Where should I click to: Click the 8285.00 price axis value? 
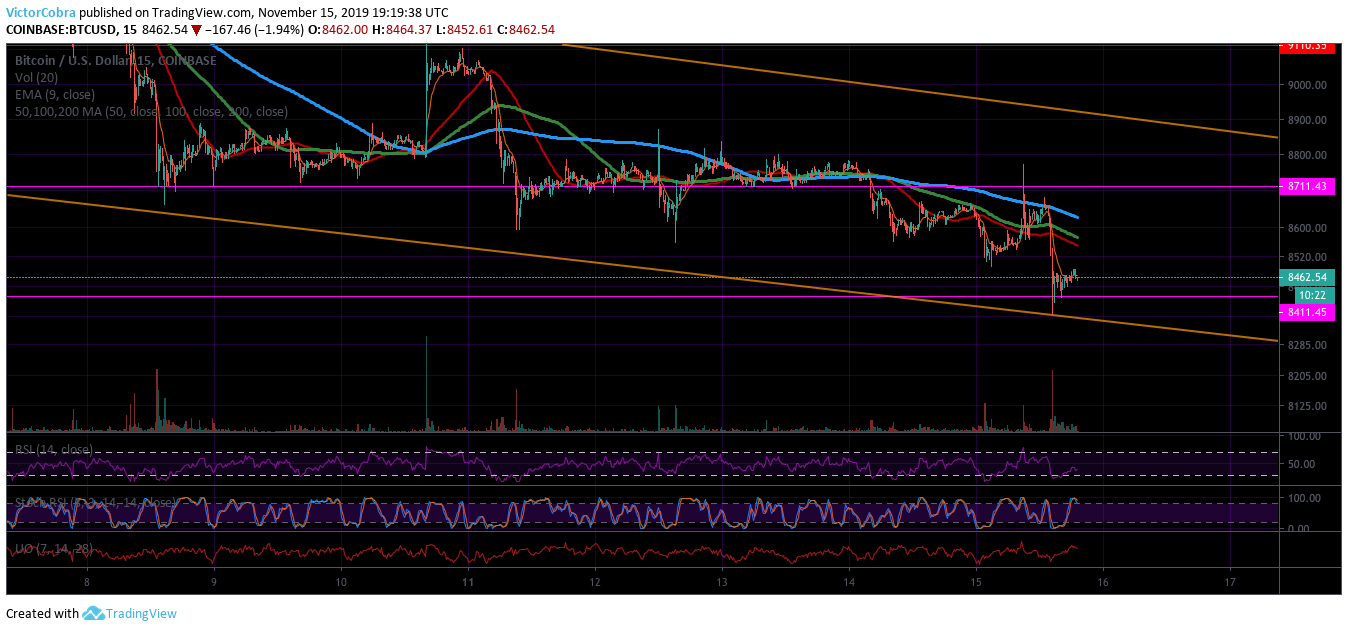(1307, 345)
